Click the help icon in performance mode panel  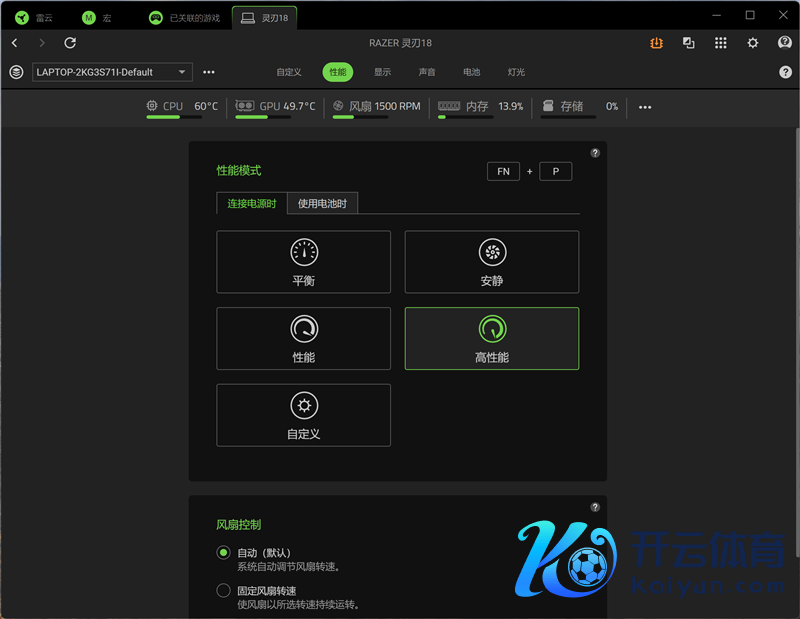tap(595, 153)
